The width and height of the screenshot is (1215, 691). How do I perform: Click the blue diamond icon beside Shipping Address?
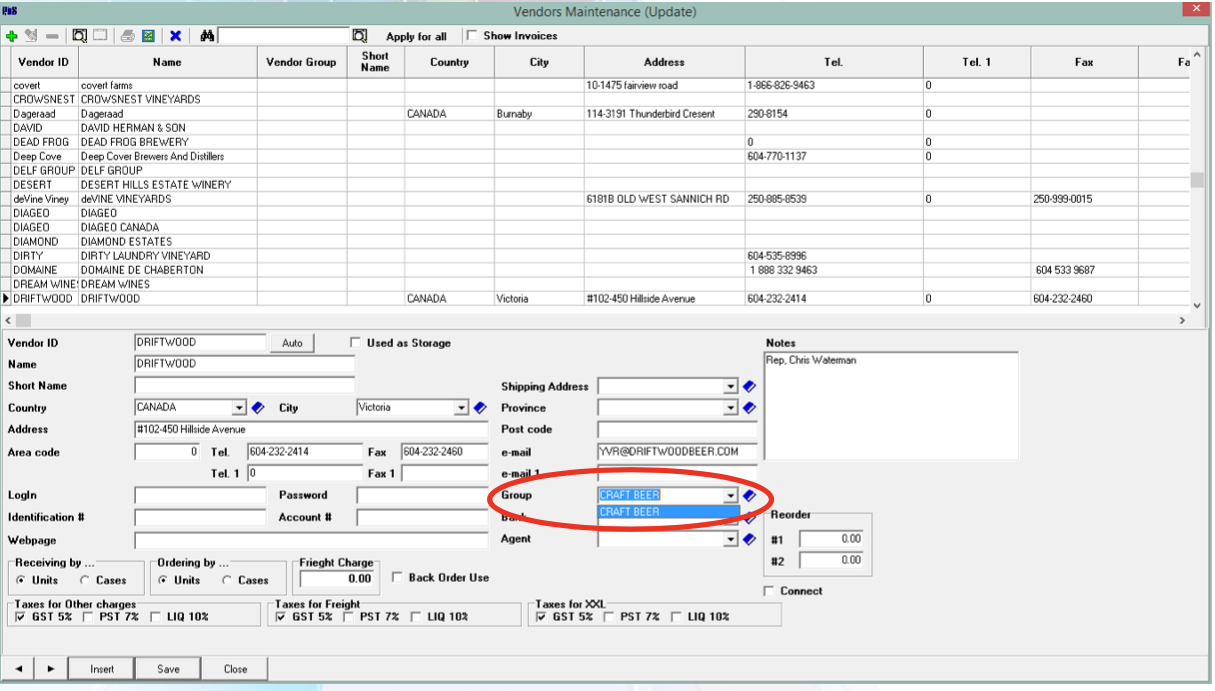click(750, 386)
